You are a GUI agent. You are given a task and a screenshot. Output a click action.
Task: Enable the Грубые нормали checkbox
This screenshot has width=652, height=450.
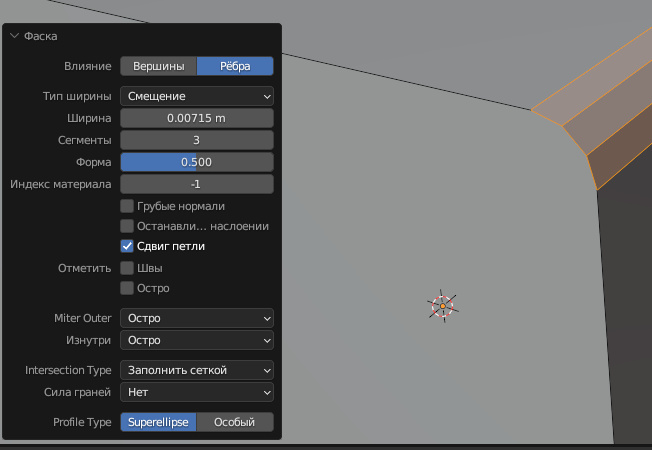click(127, 206)
